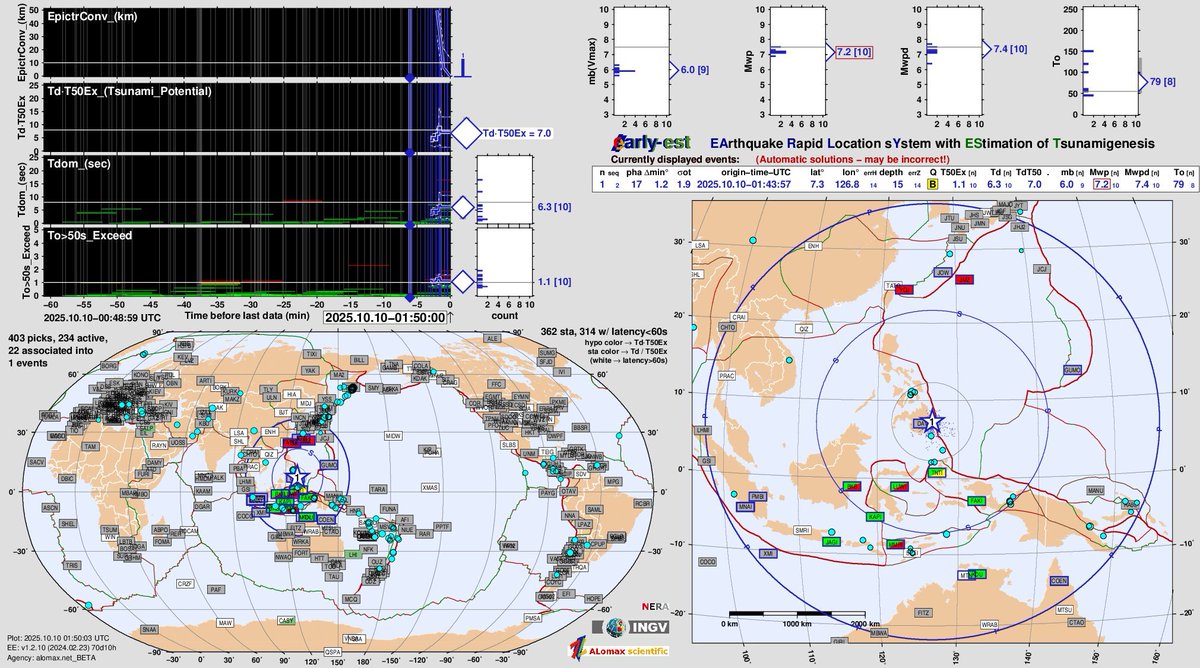Select PPTF station on world map
Screen dimensions: 1200x668
[x=443, y=525]
